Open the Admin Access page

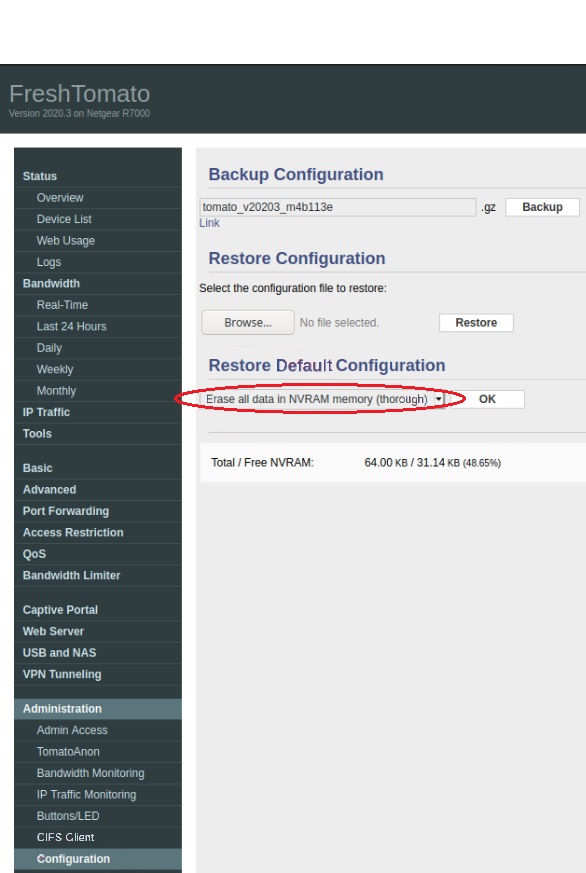coord(72,730)
